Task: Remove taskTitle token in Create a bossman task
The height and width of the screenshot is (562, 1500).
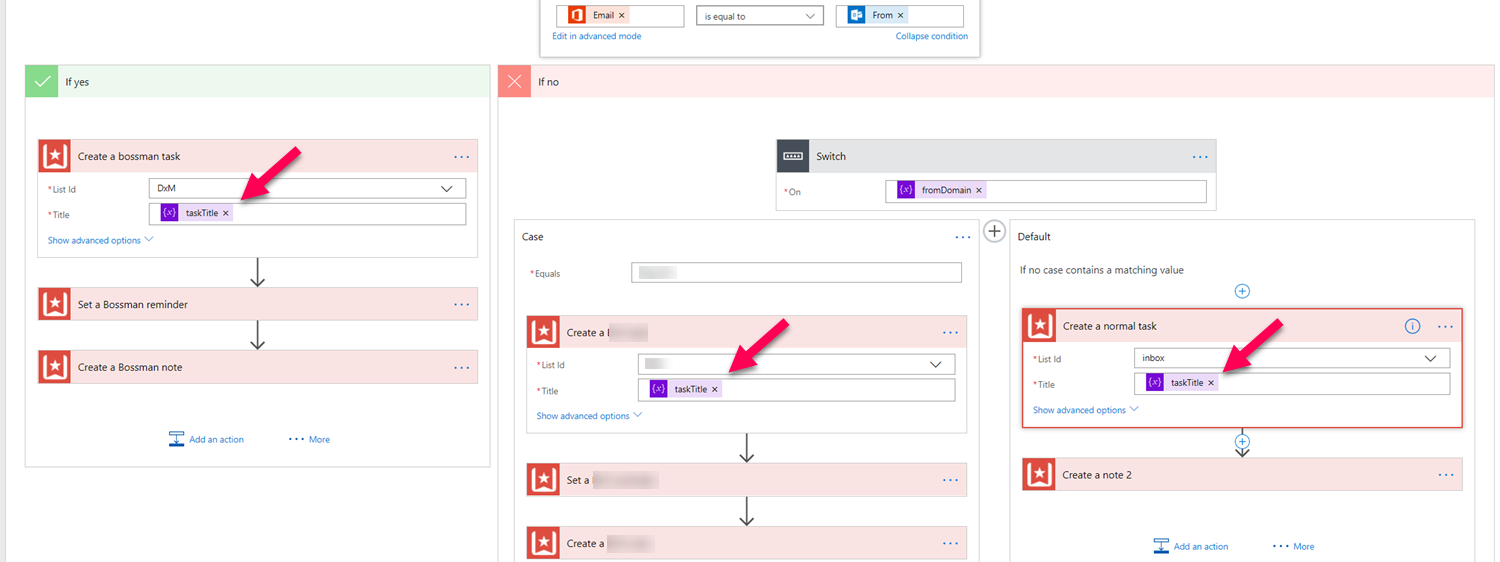Action: click(226, 214)
